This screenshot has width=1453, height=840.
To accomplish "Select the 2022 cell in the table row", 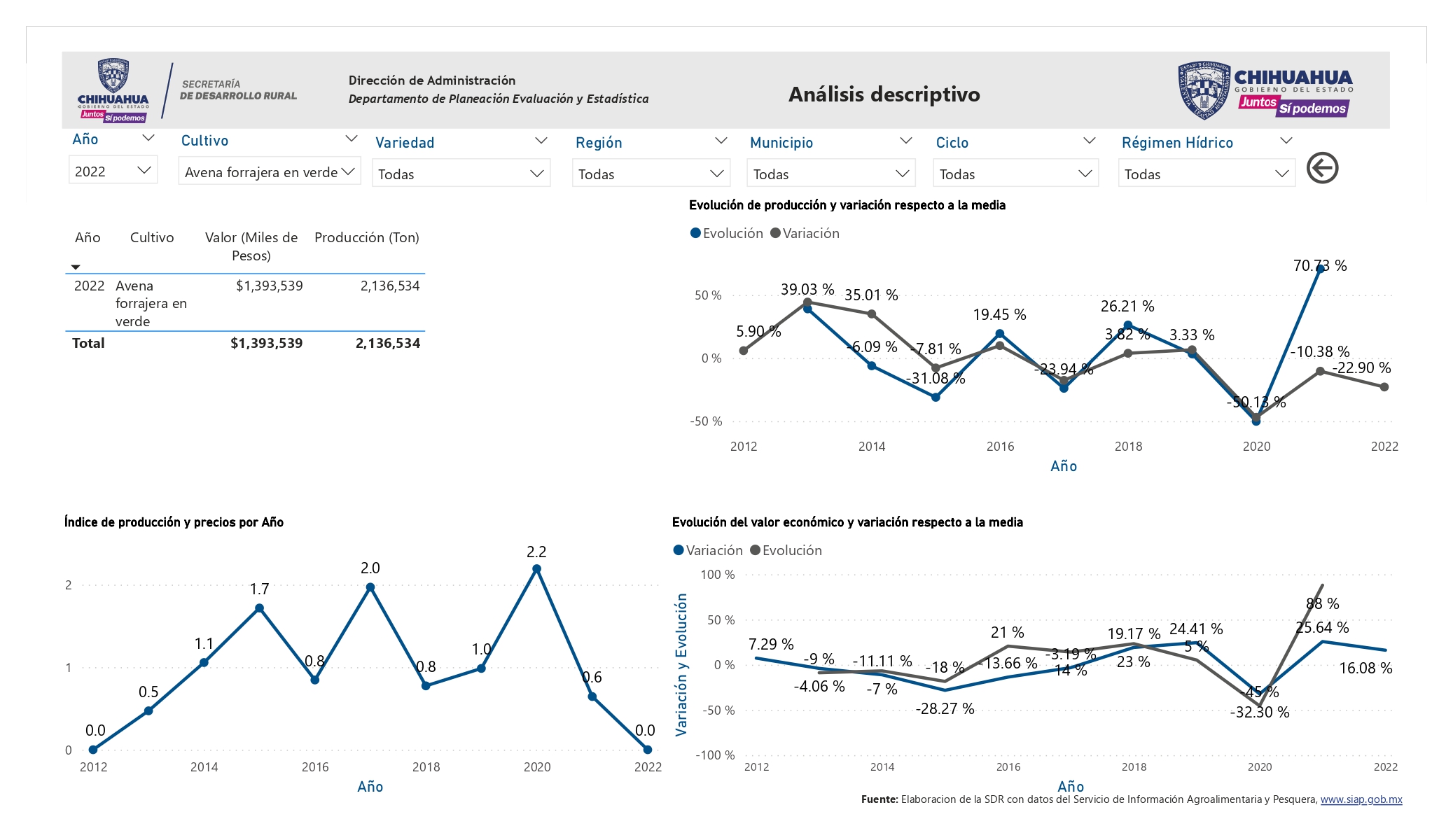I will pyautogui.click(x=89, y=286).
